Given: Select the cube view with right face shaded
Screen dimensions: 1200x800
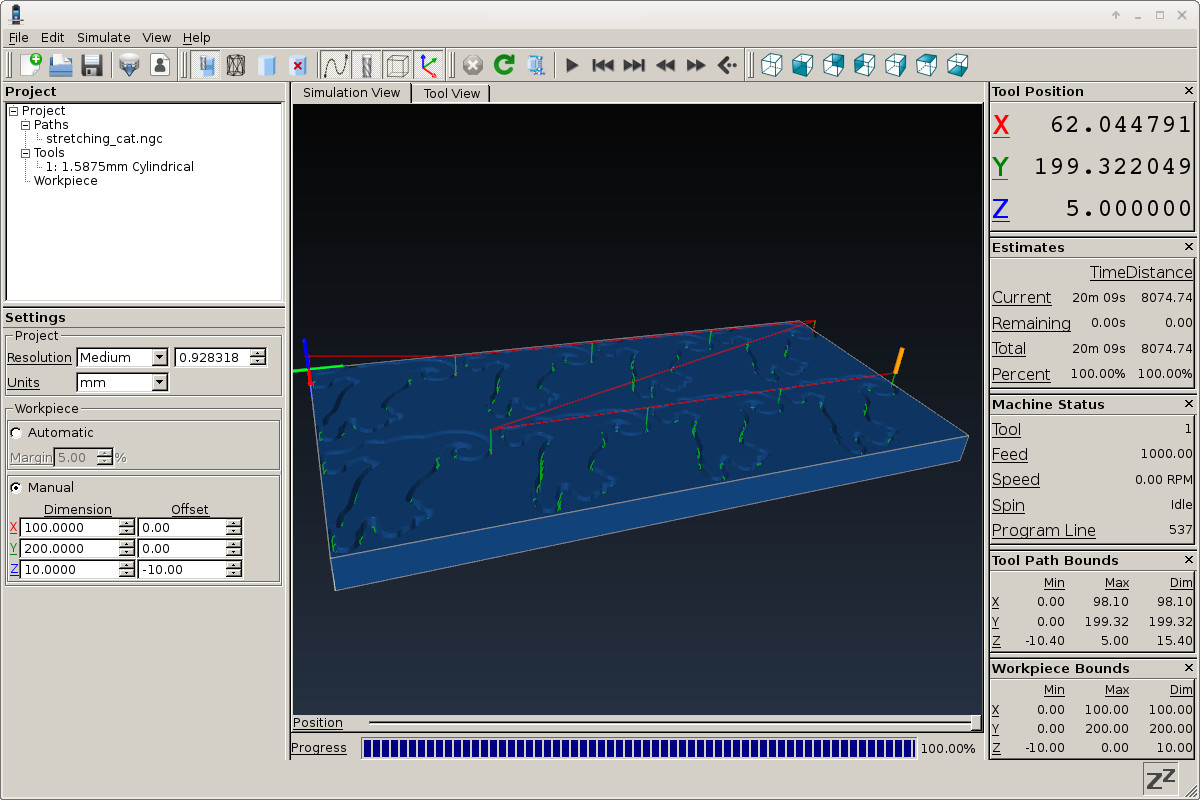Looking at the screenshot, I should (x=895, y=65).
